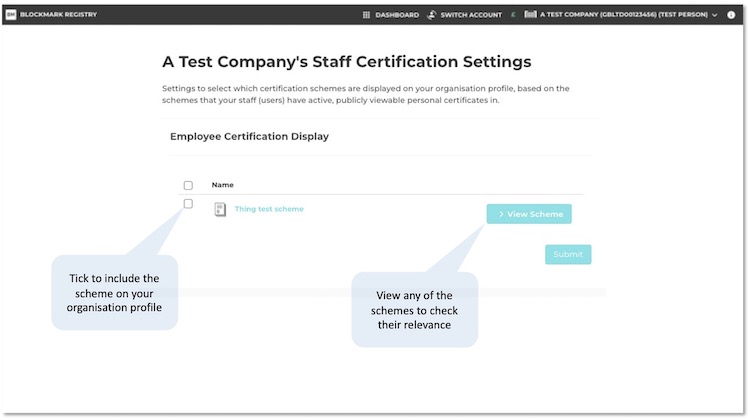Click the Switch Account person icon

(x=431, y=15)
